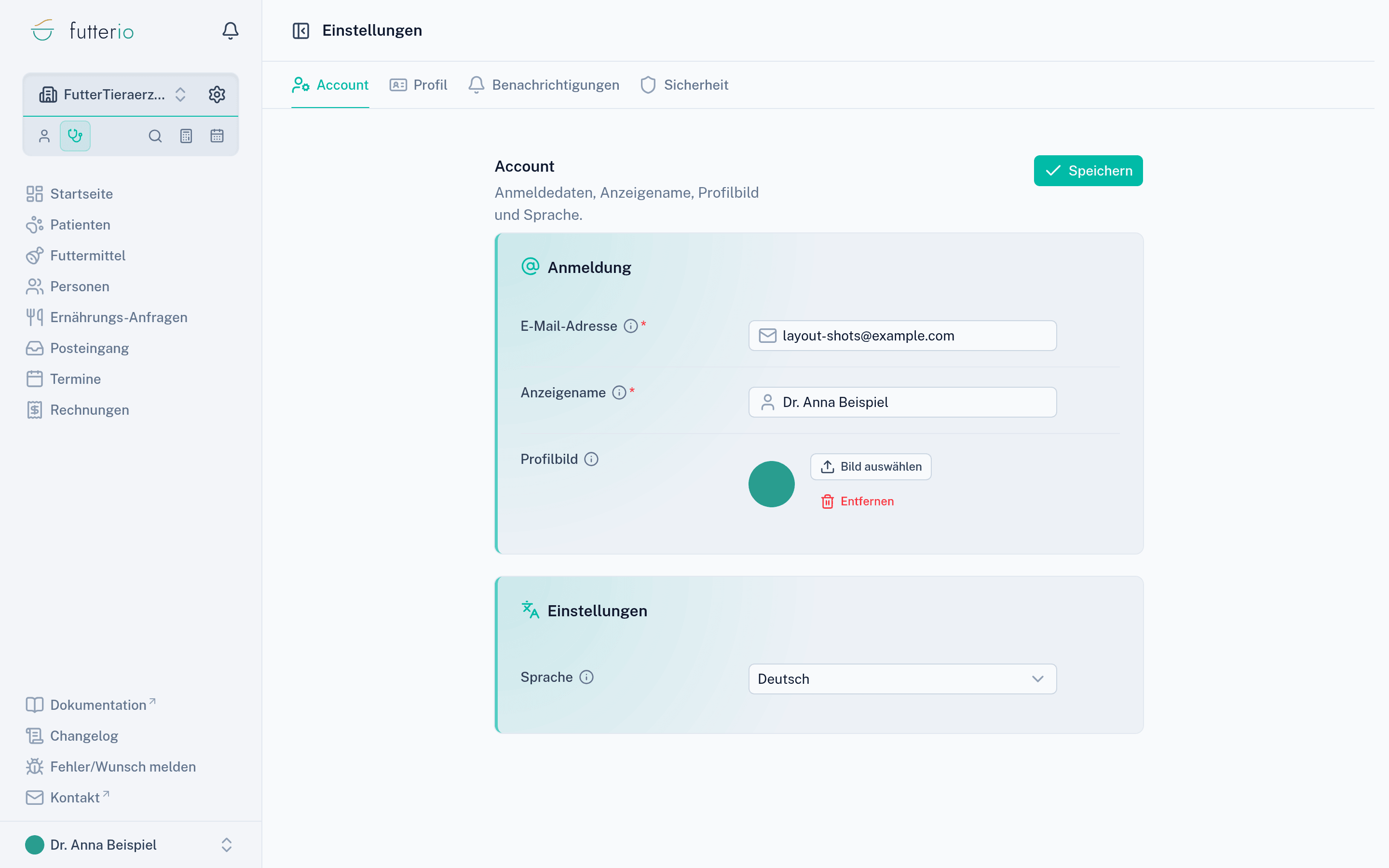Screen dimensions: 1389x868
Task: Open the calendar icon in the practice panel
Action: [217, 136]
